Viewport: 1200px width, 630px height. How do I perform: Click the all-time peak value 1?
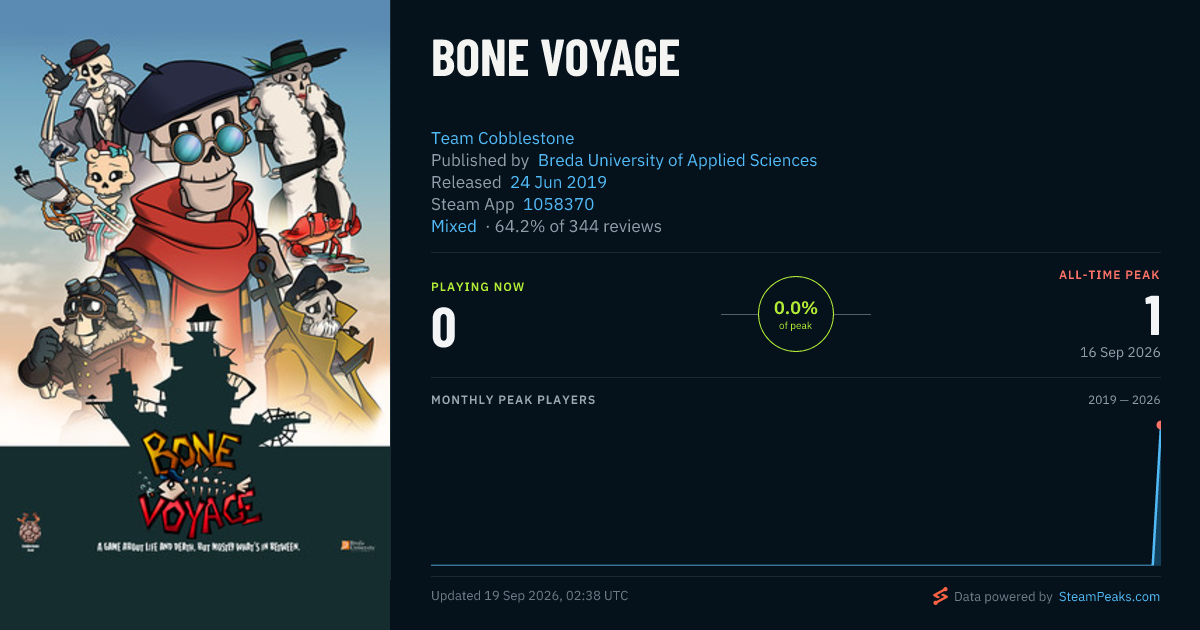tap(1153, 315)
